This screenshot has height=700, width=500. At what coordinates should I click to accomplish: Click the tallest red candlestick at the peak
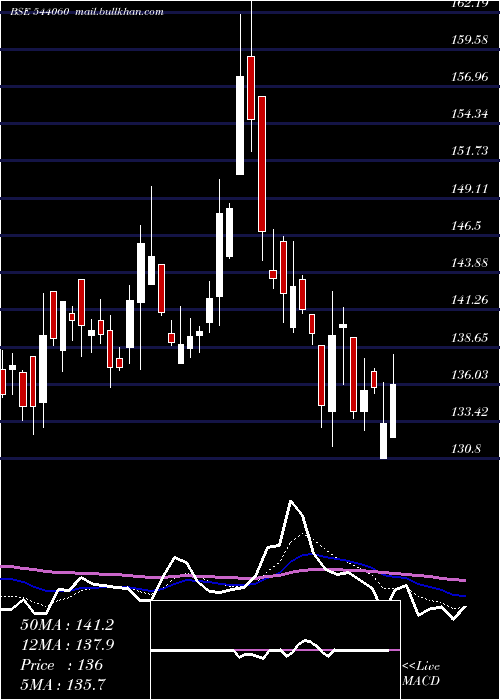[x=262, y=164]
